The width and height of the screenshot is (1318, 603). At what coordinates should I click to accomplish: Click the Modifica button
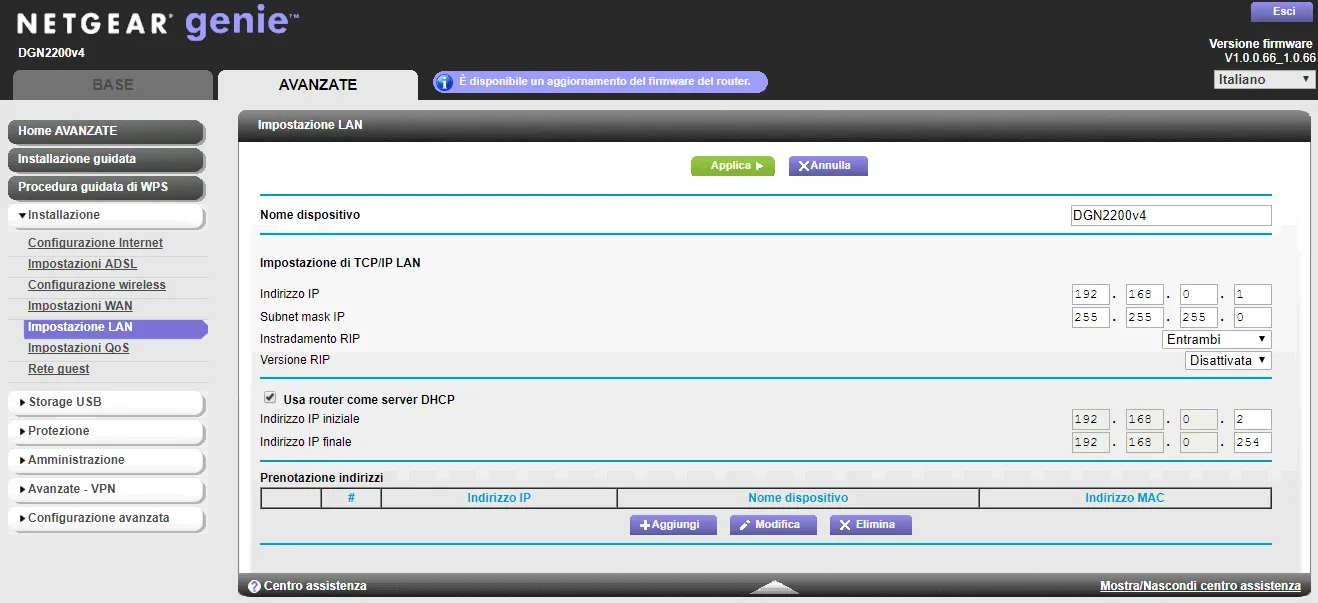(x=773, y=525)
